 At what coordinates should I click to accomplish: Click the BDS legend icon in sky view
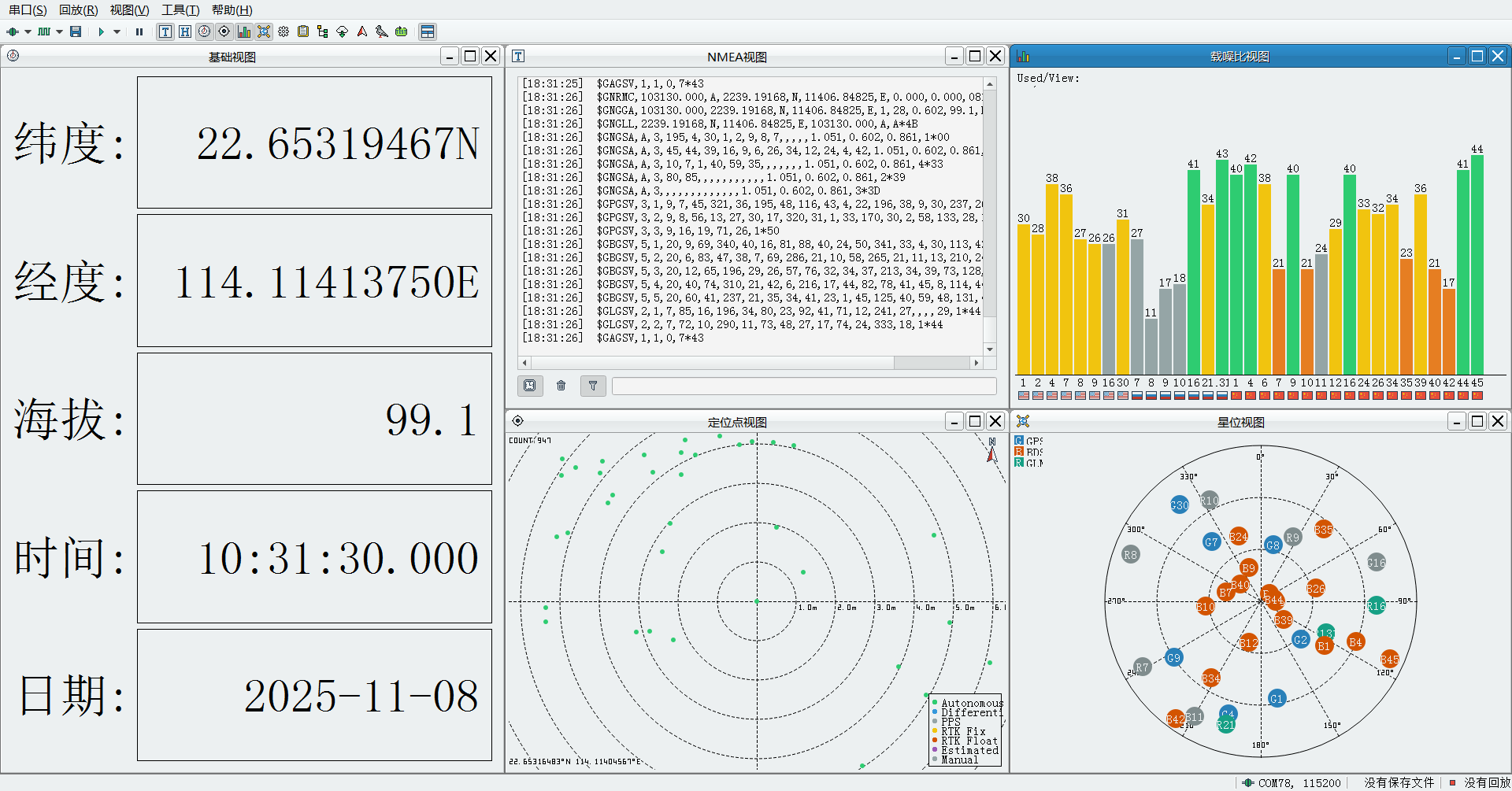point(1019,452)
